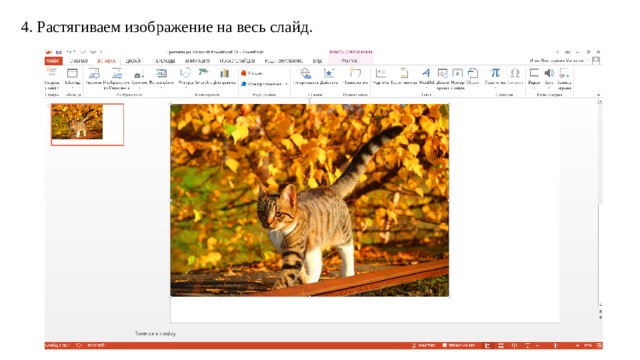Switch to the Home (ГЛАВНАЯ) tab

point(78,61)
